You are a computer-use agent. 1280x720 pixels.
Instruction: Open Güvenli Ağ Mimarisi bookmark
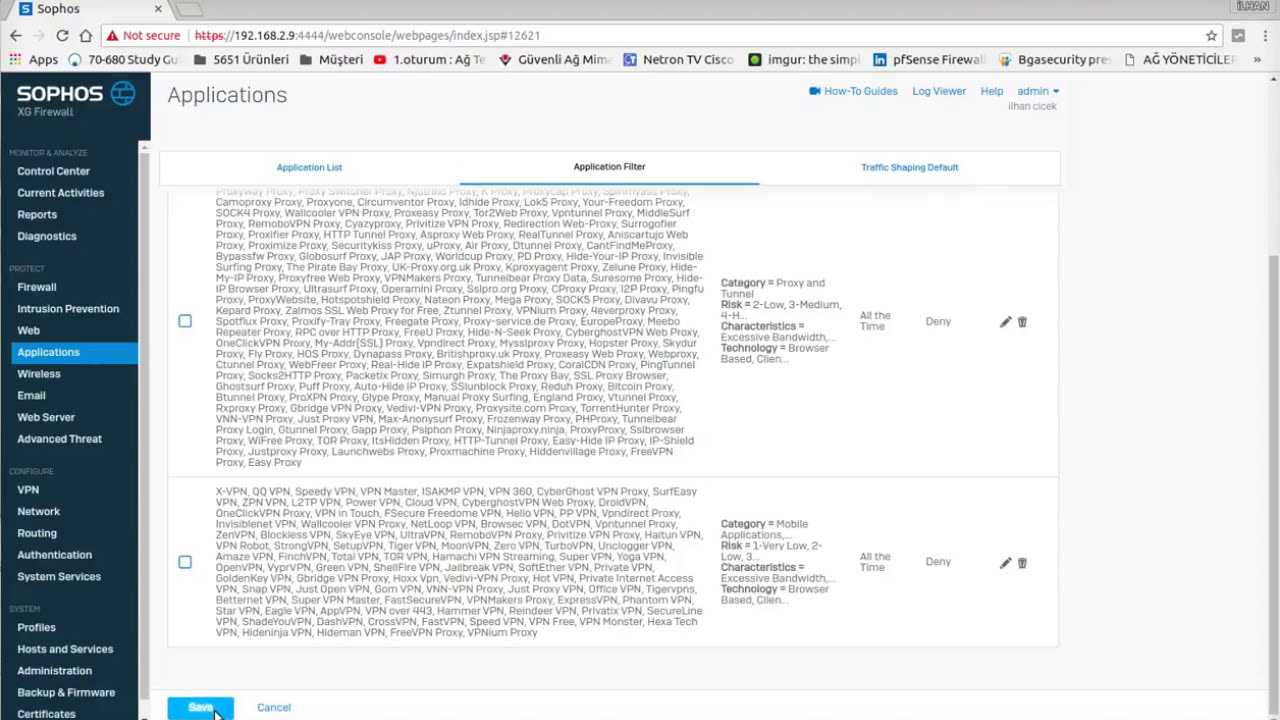point(554,60)
